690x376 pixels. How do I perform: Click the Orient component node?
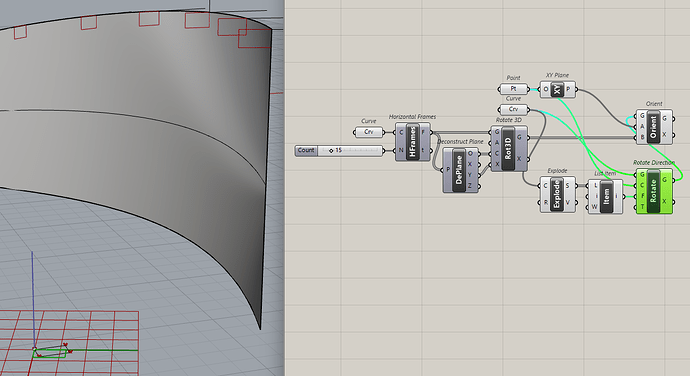(x=654, y=127)
